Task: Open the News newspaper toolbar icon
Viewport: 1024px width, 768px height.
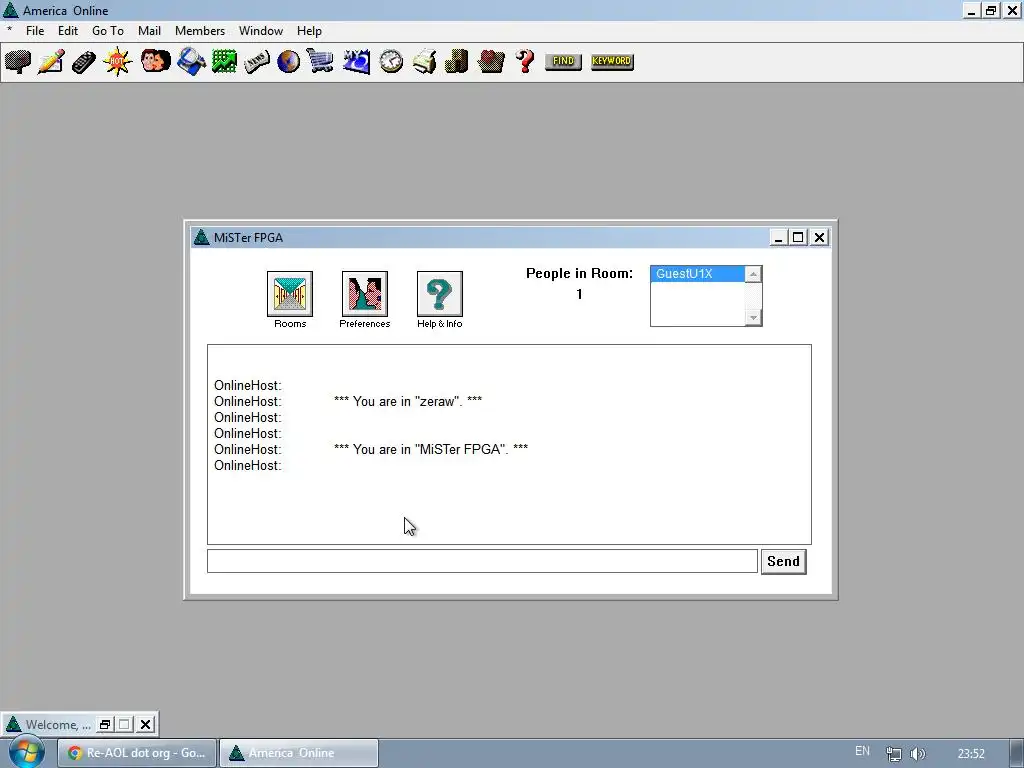Action: [257, 62]
